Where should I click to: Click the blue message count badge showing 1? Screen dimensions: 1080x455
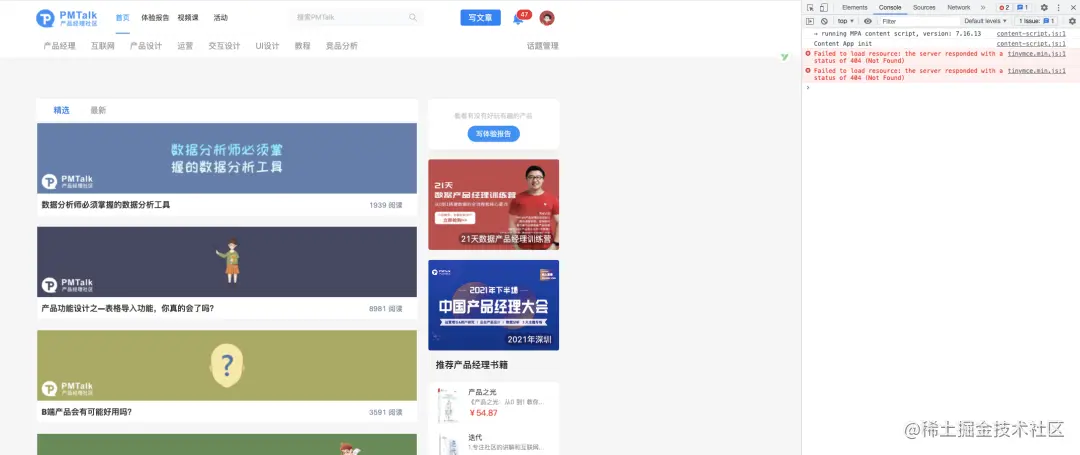click(x=1023, y=8)
